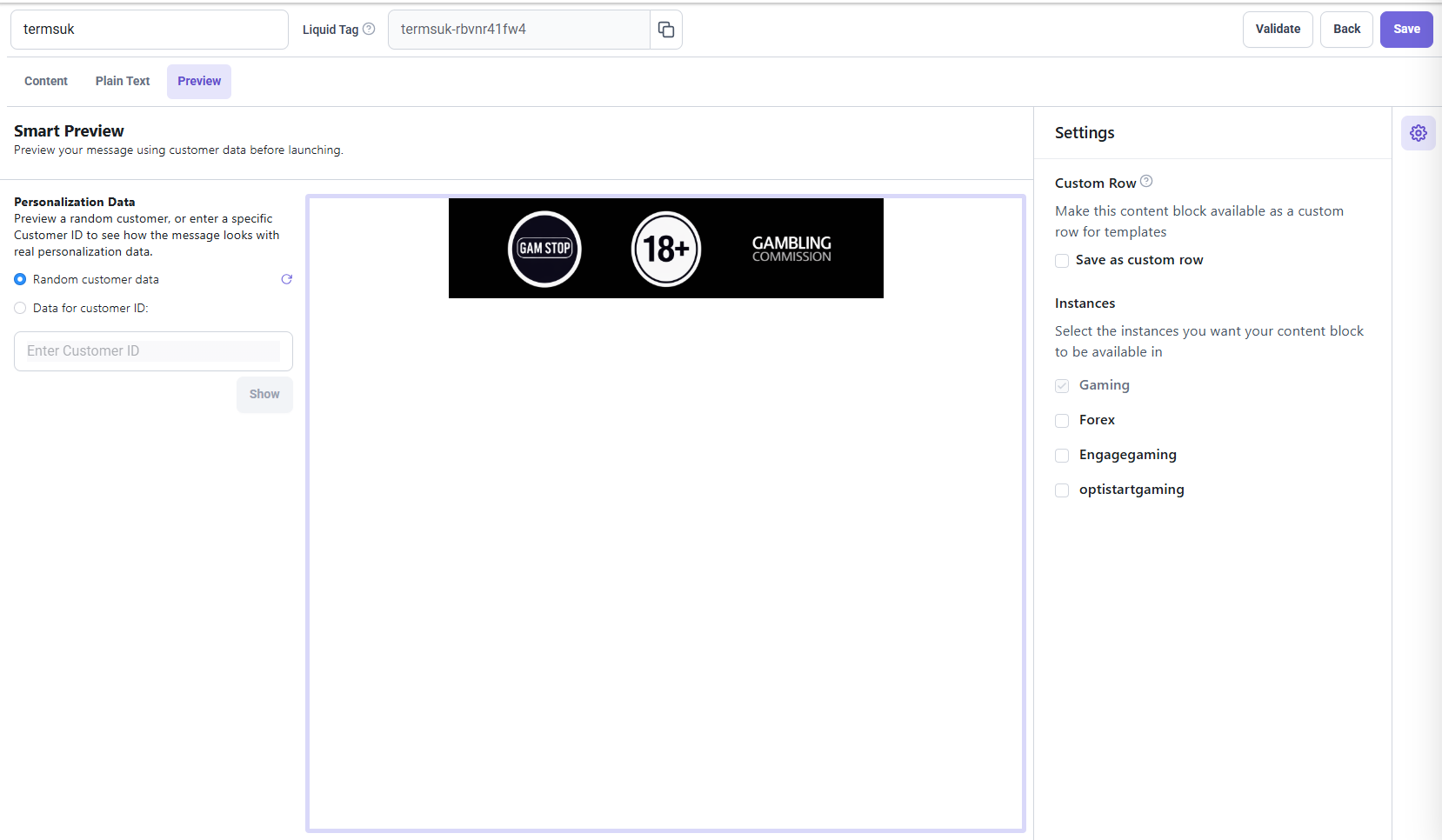Screen dimensions: 1442x840
Task: Click the GamStop logo in the preview
Action: click(x=544, y=249)
